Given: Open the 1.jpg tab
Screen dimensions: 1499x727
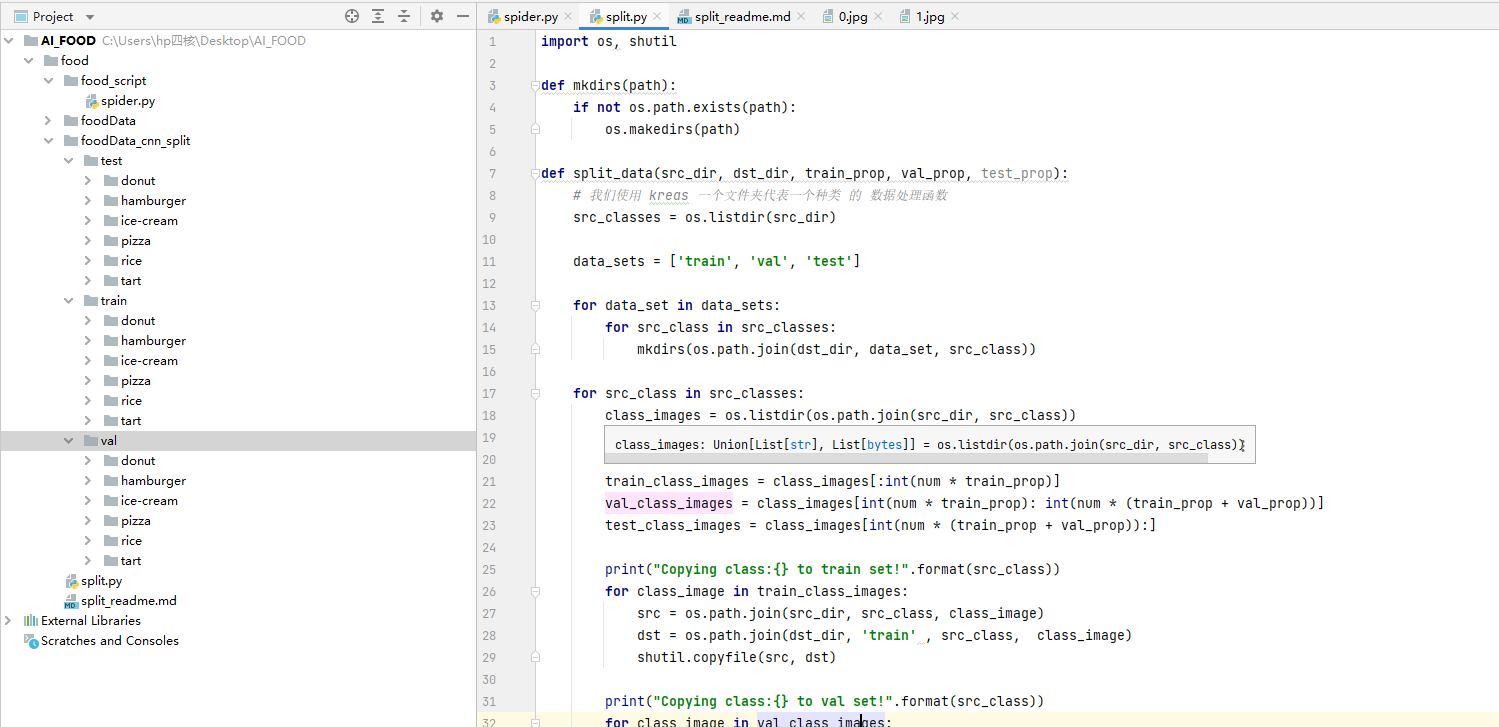Looking at the screenshot, I should click(x=930, y=17).
